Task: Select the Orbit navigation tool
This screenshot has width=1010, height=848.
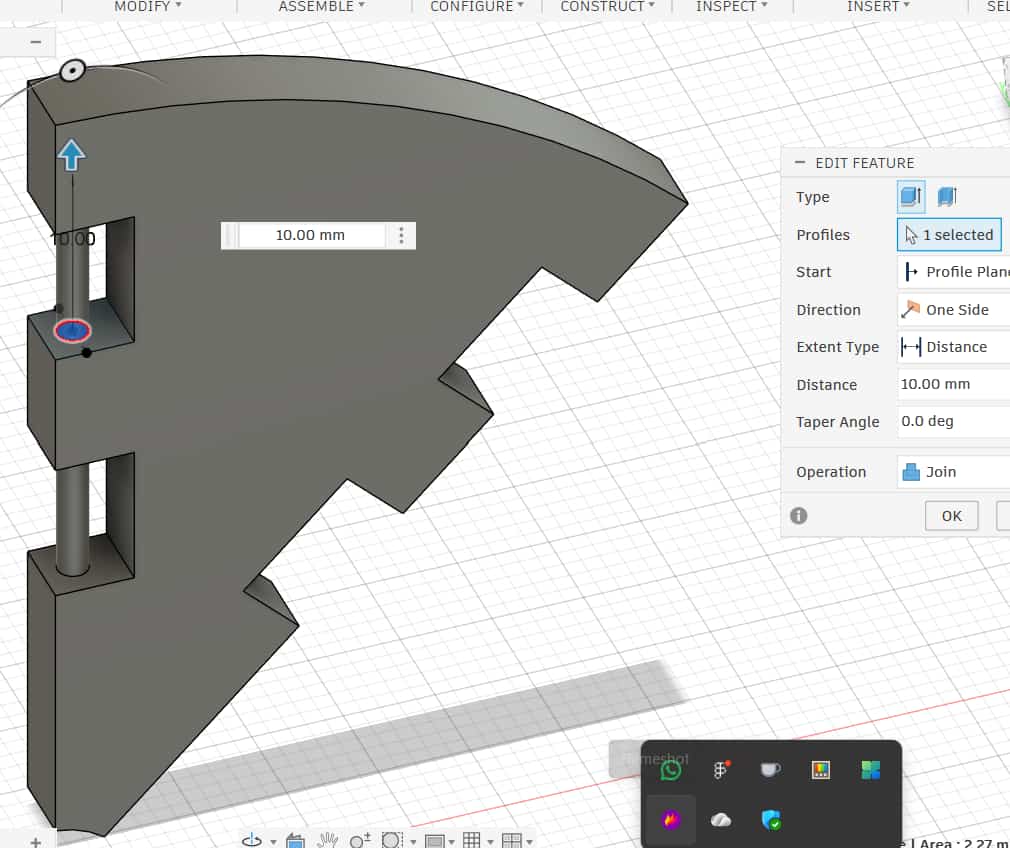Action: (x=252, y=840)
